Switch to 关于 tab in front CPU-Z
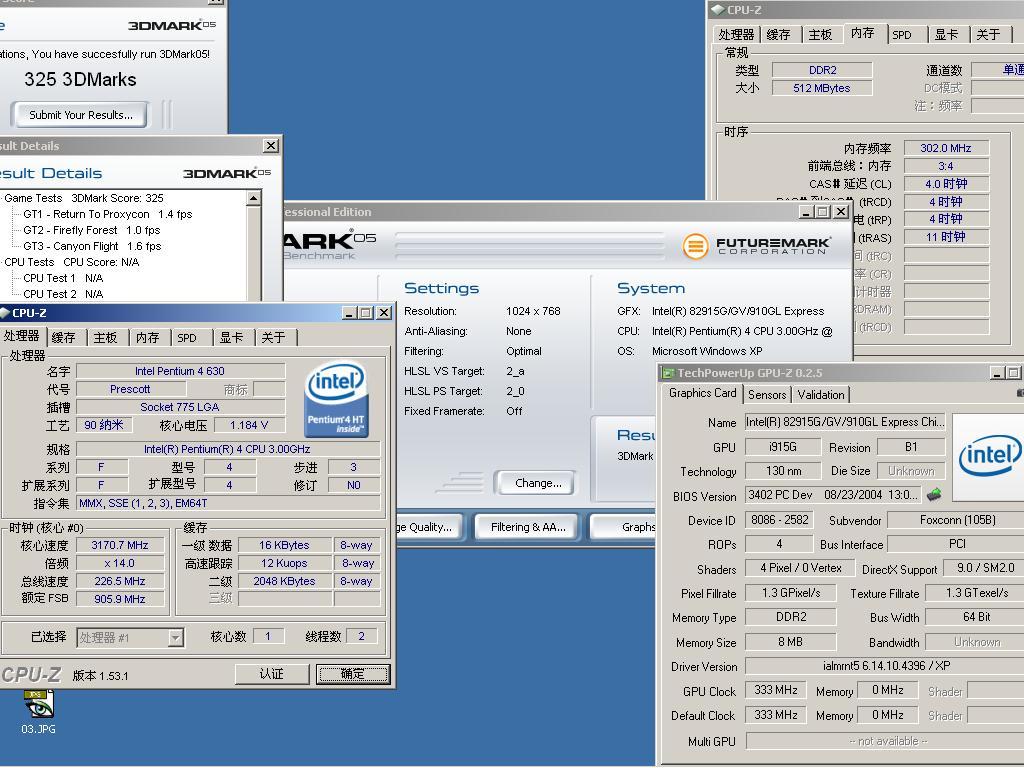 click(274, 338)
